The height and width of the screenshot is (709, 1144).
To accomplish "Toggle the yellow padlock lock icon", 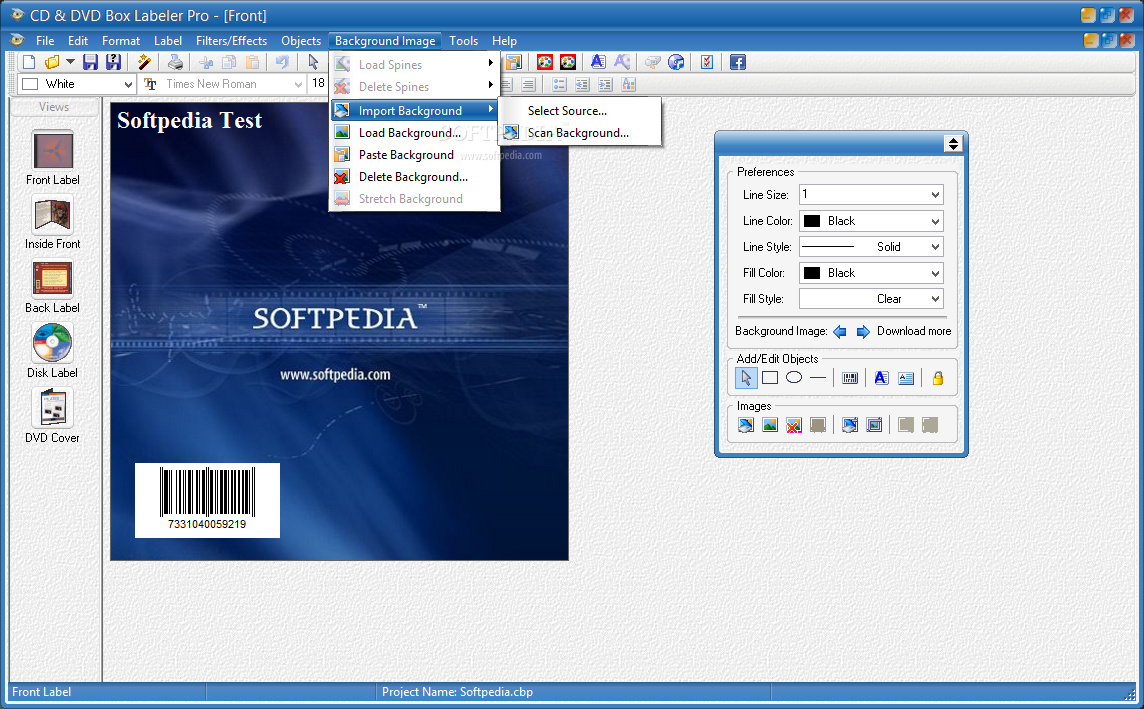I will click(938, 378).
